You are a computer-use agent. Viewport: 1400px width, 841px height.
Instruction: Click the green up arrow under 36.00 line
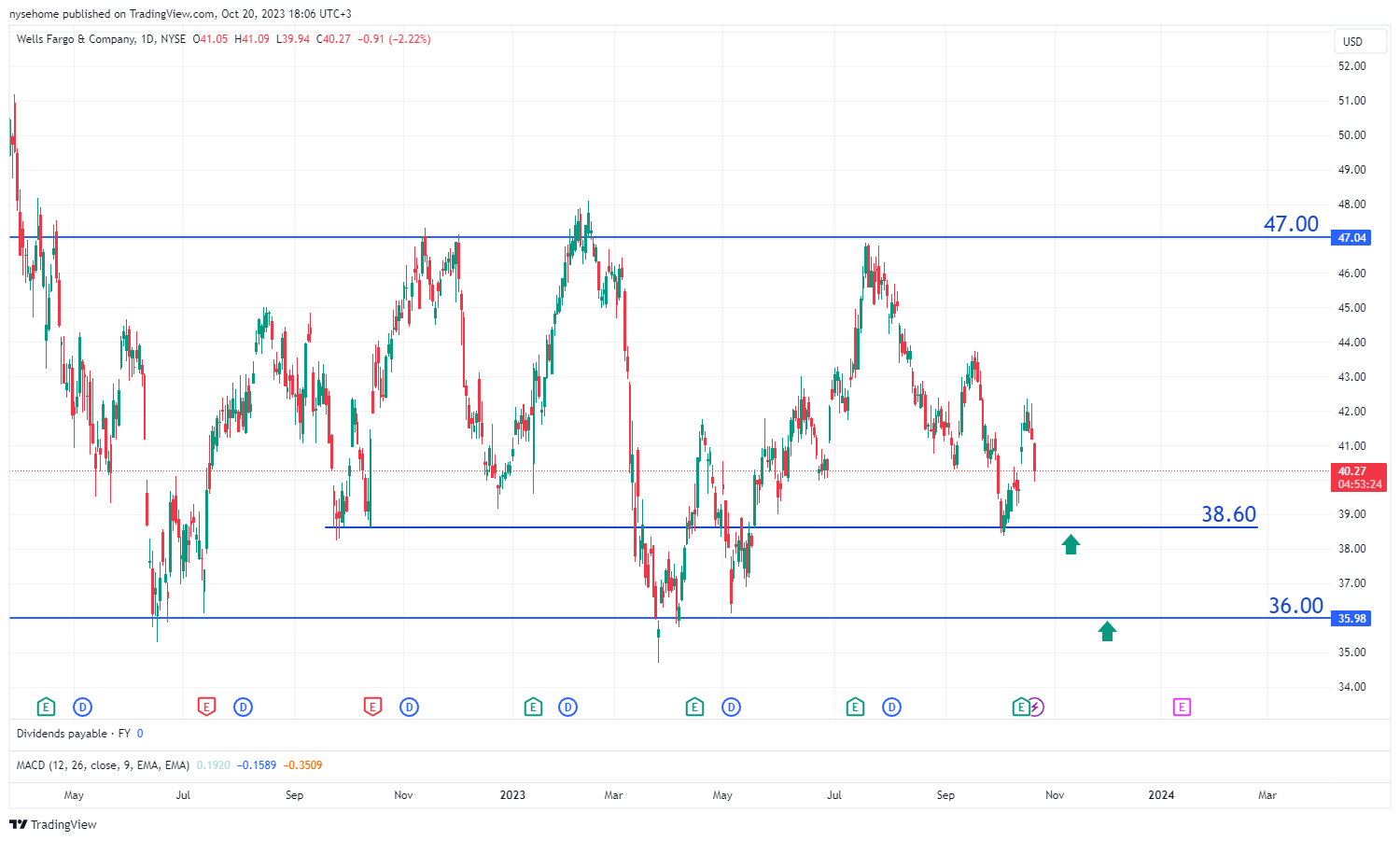[x=1107, y=632]
